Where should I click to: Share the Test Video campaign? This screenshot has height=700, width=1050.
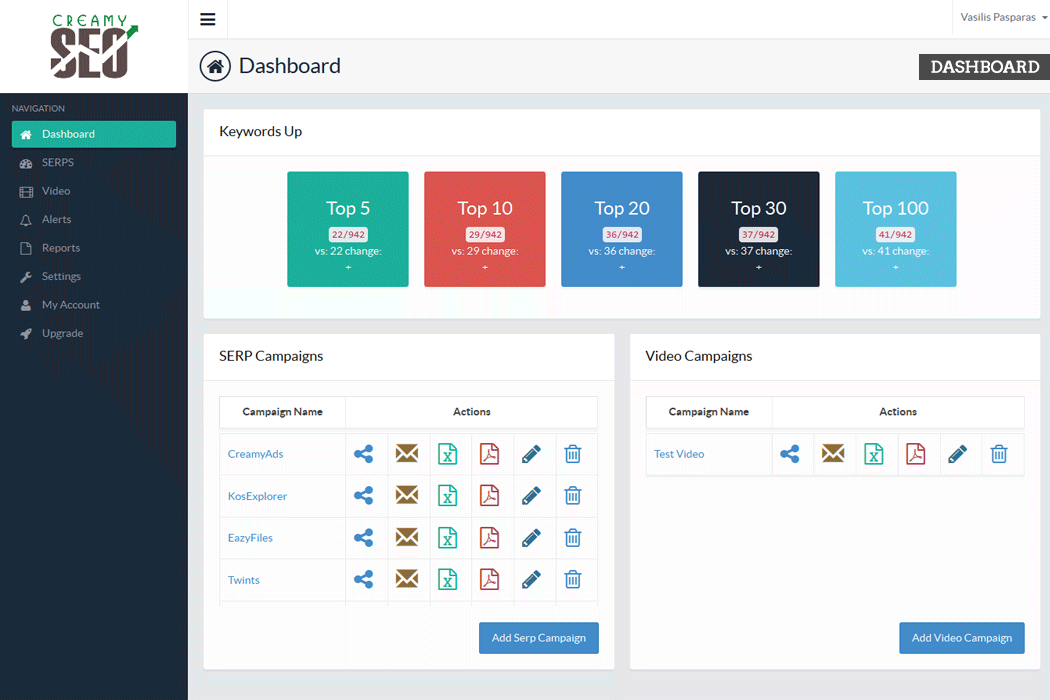click(x=790, y=454)
